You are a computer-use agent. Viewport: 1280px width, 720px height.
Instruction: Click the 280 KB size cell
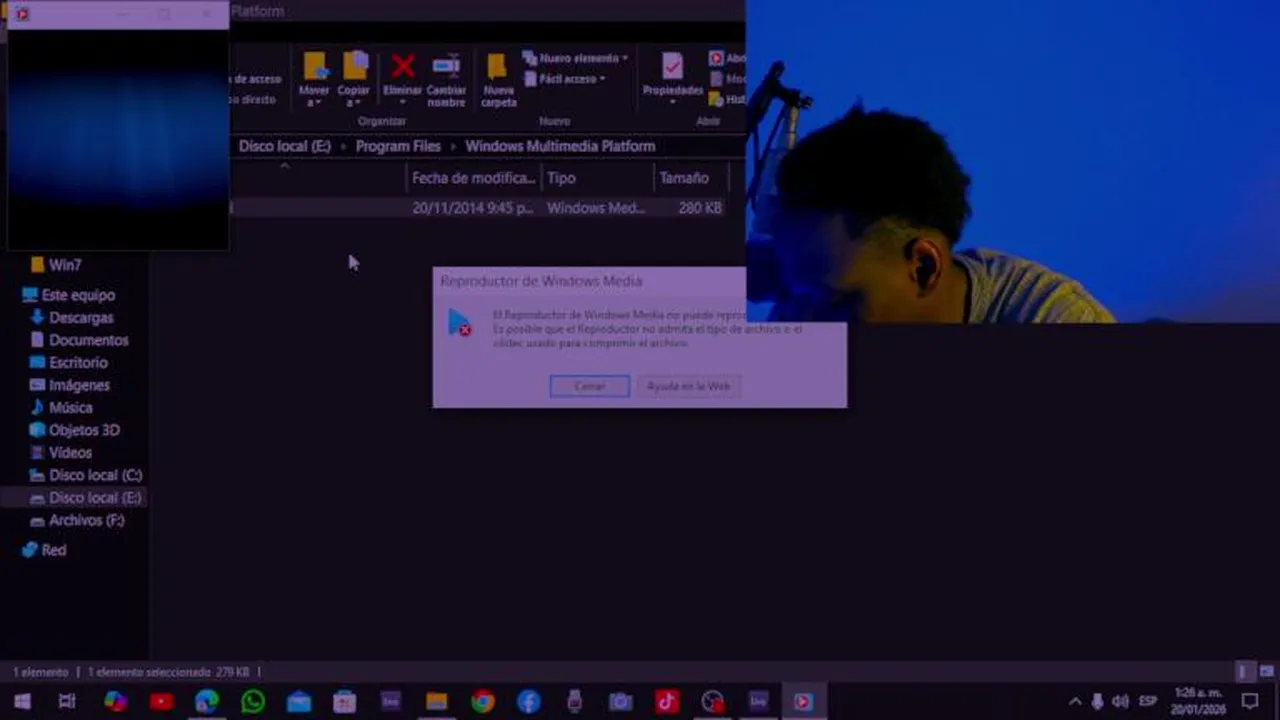(x=699, y=208)
